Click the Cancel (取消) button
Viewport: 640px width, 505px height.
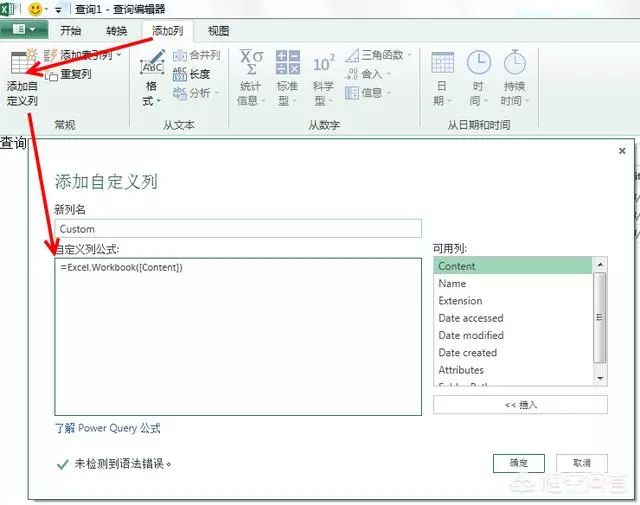tap(582, 463)
